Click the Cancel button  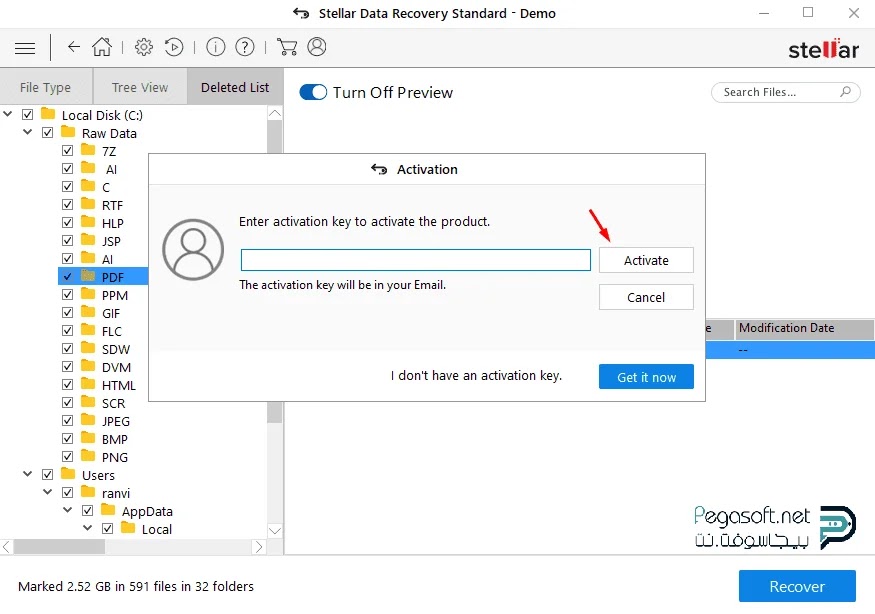[646, 297]
